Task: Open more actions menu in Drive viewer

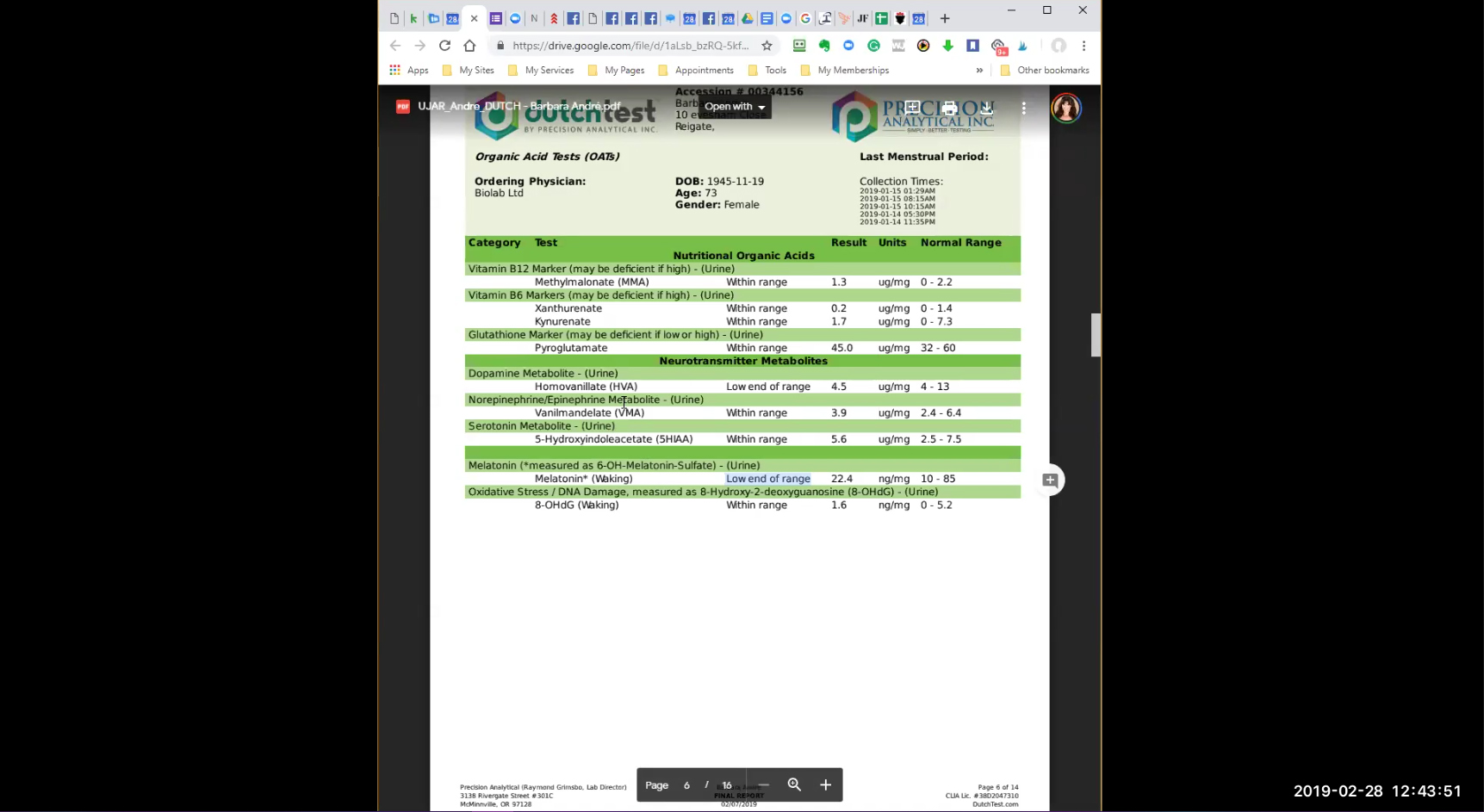Action: pyautogui.click(x=1024, y=108)
